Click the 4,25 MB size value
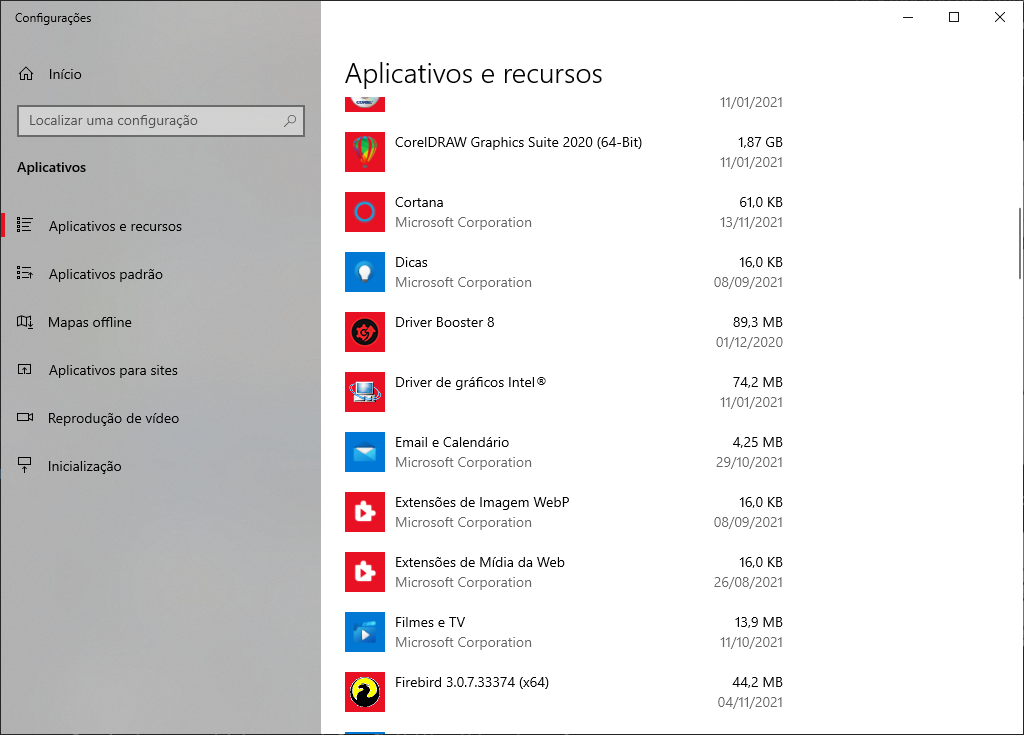This screenshot has width=1024, height=735. point(758,442)
